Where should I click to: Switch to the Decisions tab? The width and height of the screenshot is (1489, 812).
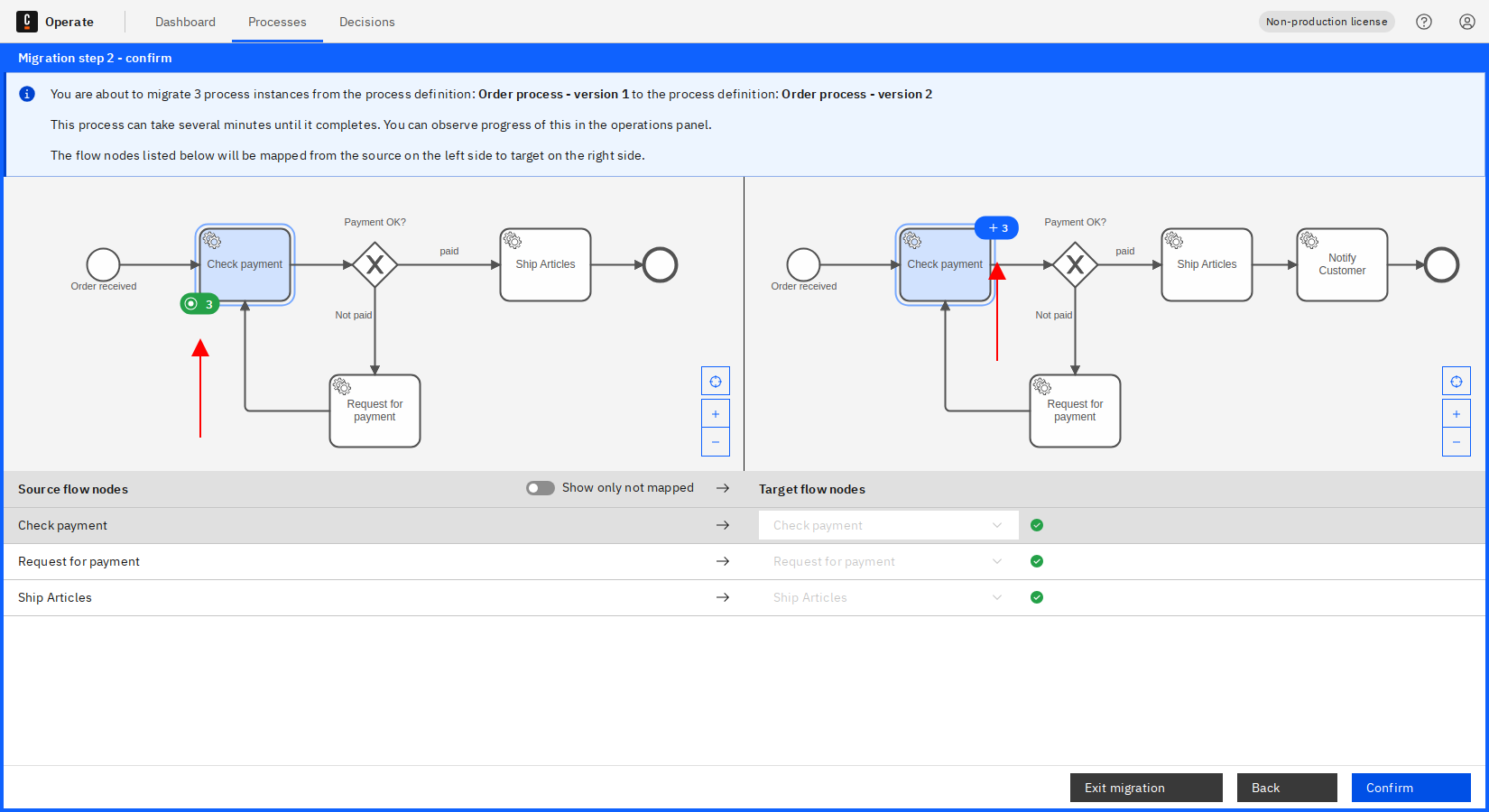[x=366, y=22]
